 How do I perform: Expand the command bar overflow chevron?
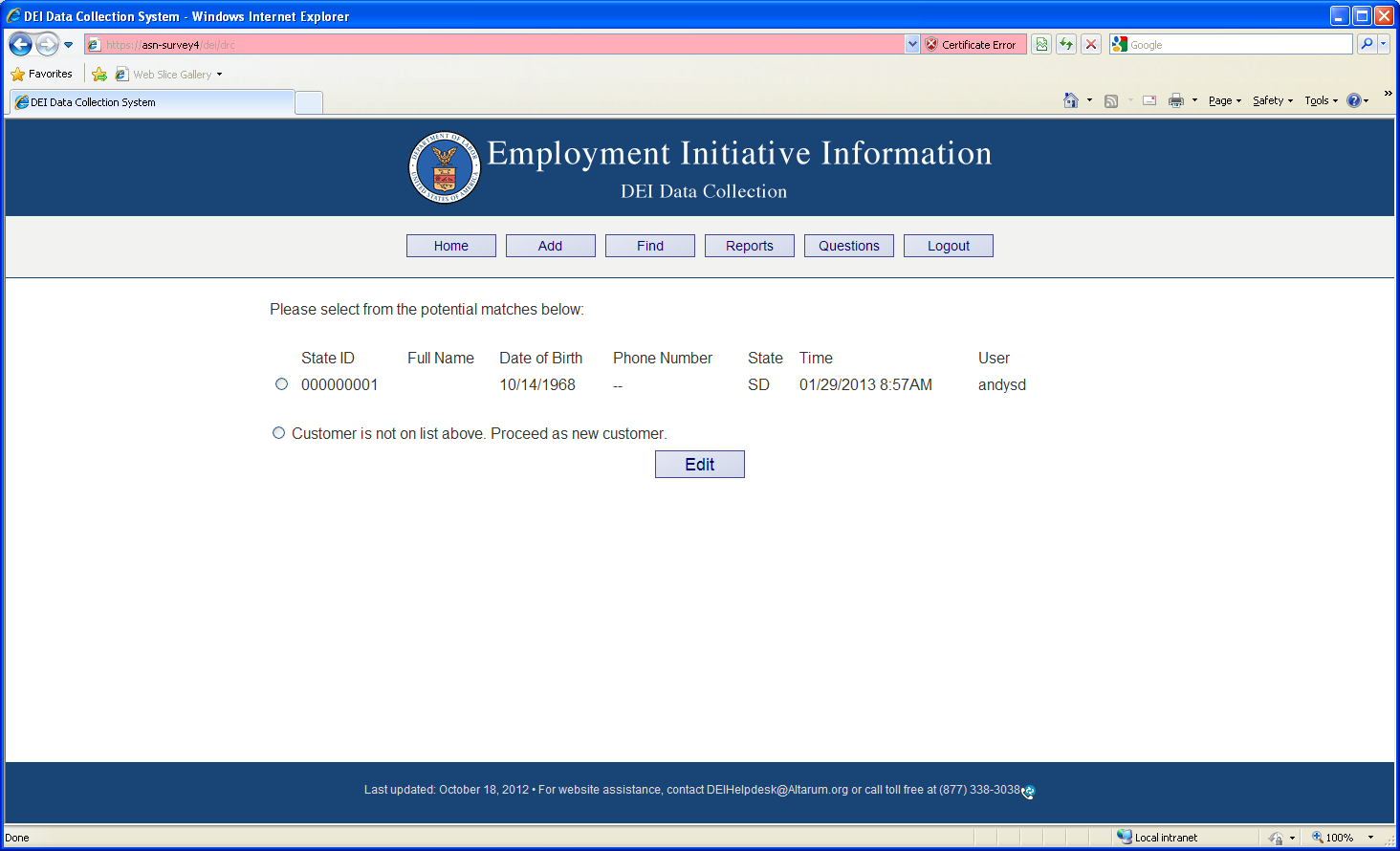click(x=1388, y=94)
